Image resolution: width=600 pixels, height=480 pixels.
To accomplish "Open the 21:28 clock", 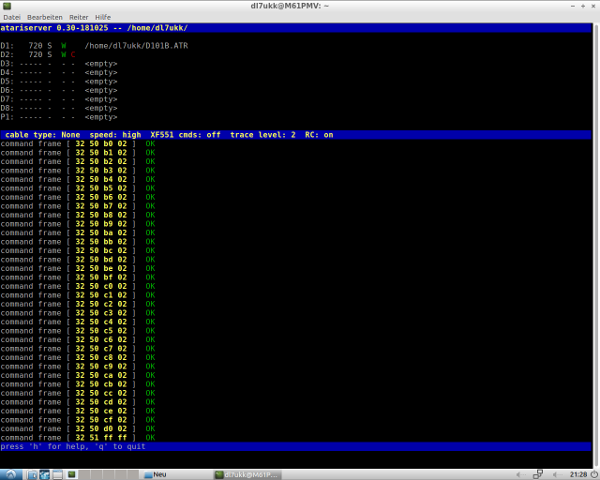I will pos(578,475).
